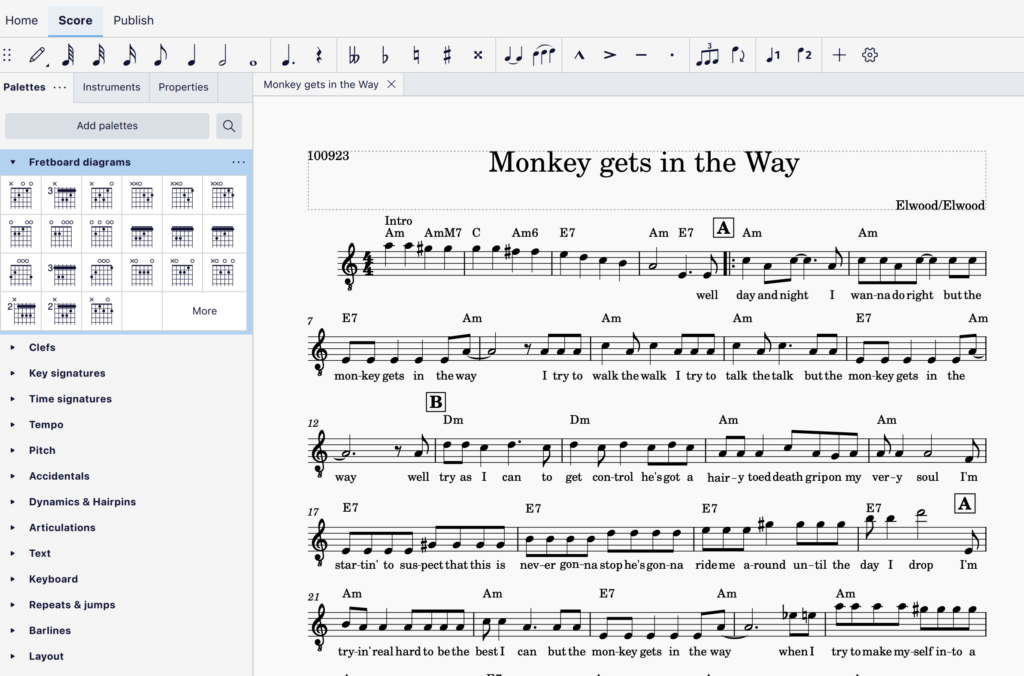Create a tuplet with the tuplet icon
The width and height of the screenshot is (1024, 676).
710,55
